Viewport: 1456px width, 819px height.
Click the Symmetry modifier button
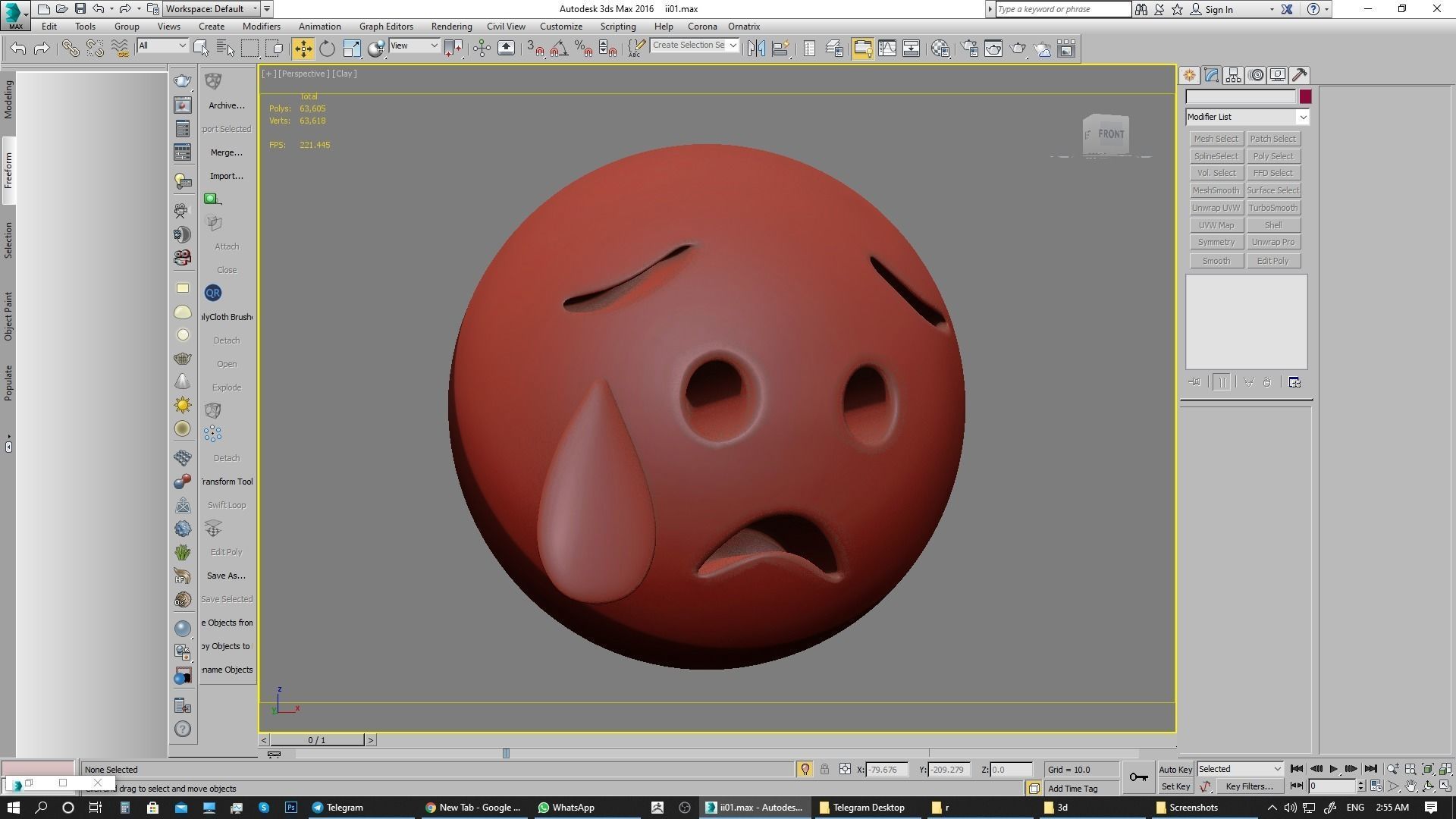click(x=1216, y=242)
